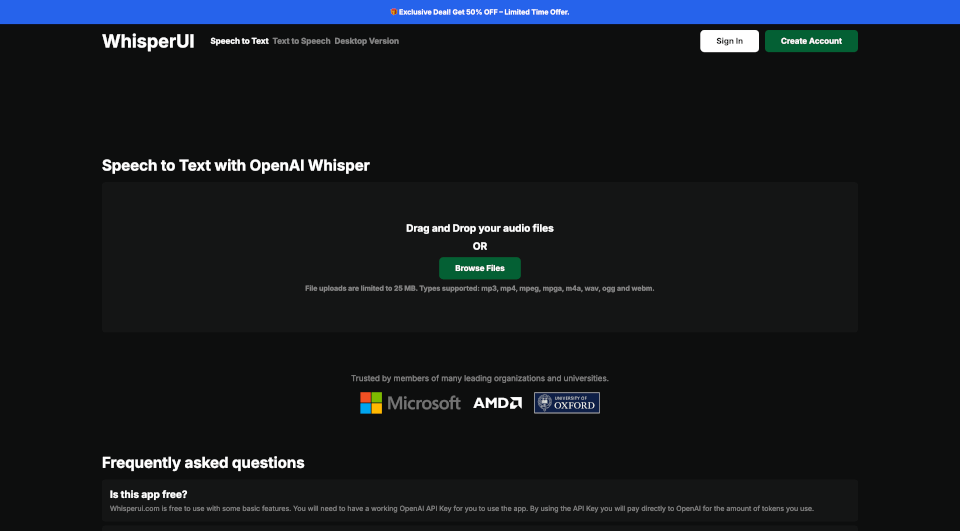Click the 'Whisperui.com is free to use' answer
Viewport: 960px width, 531px height.
462,508
